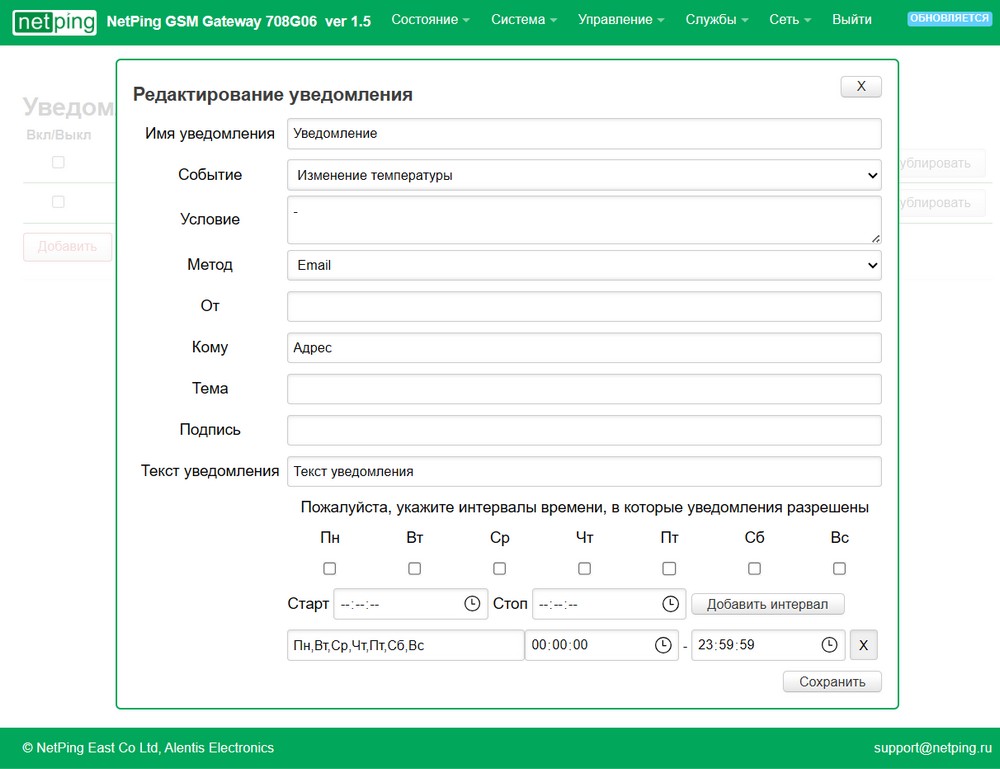Screen dimensions: 1000x769
Task: Click Выйти in the top navigation
Action: coord(851,20)
